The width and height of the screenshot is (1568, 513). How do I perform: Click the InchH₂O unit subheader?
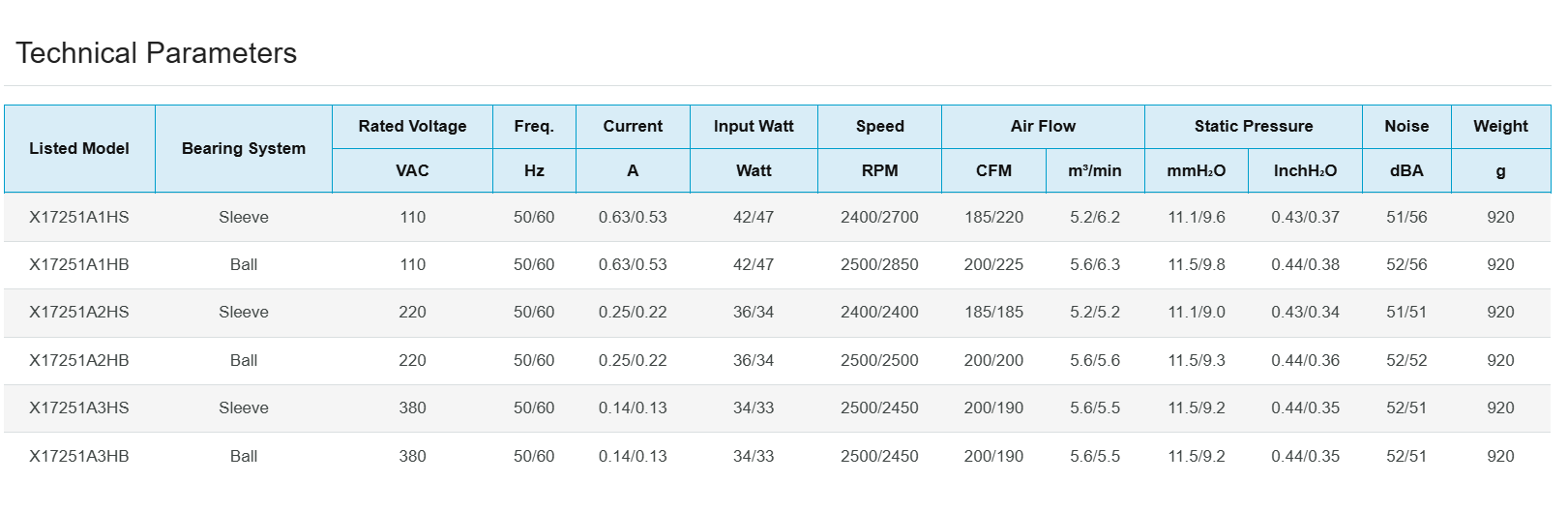click(x=1305, y=170)
